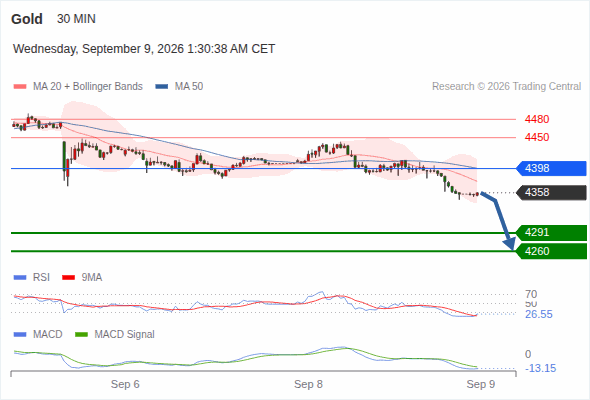
Task: Click the 9MA legend label
Action: point(92,278)
